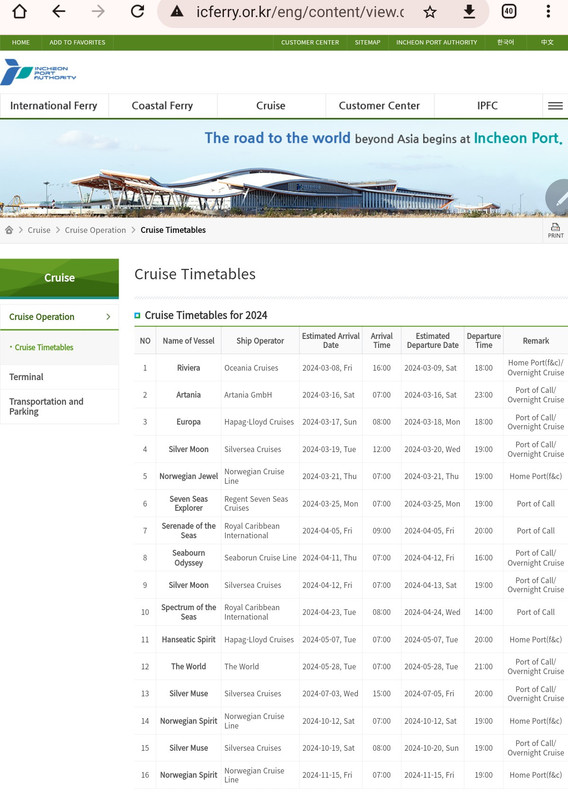Click arrival date 2024-11-15, Fri
The height and width of the screenshot is (800, 568).
[x=327, y=775]
